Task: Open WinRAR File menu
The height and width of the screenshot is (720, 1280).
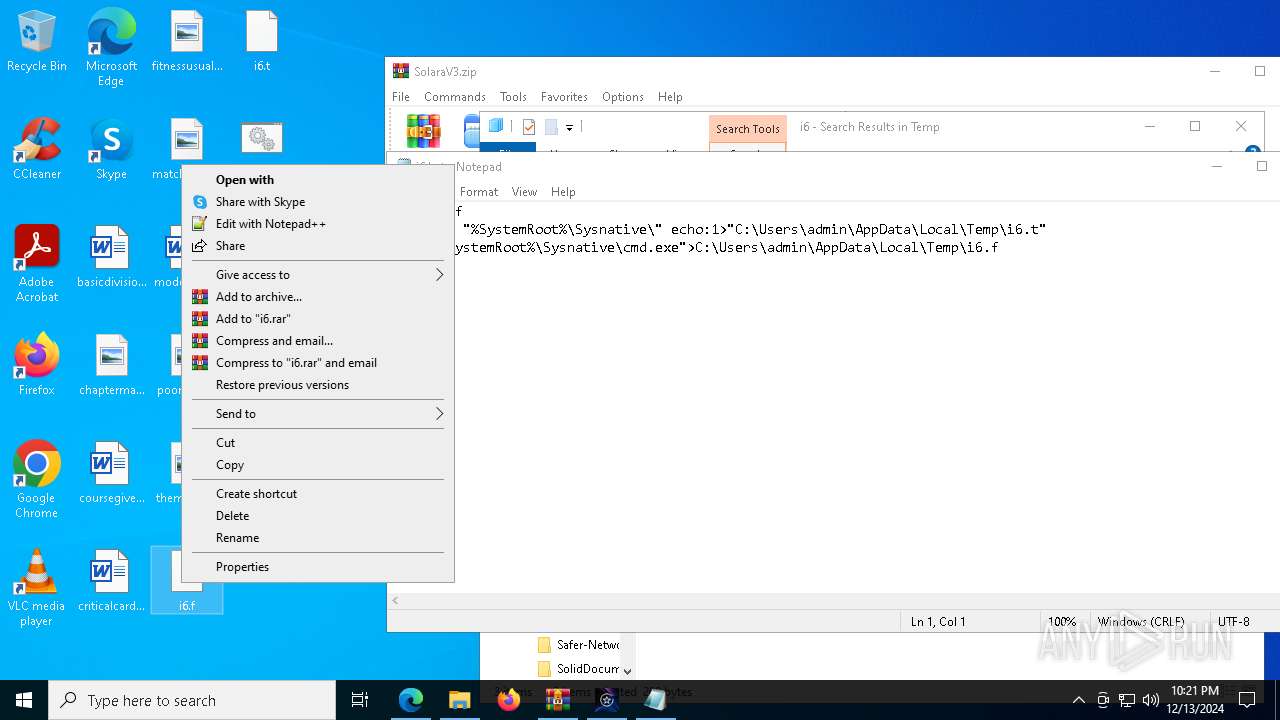Action: [401, 97]
